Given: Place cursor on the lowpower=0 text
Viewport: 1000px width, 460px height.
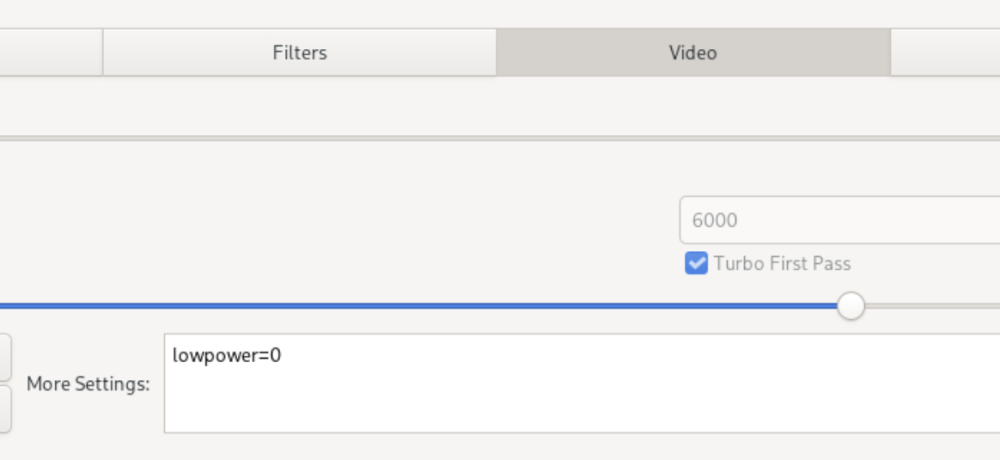Looking at the screenshot, I should tap(226, 355).
